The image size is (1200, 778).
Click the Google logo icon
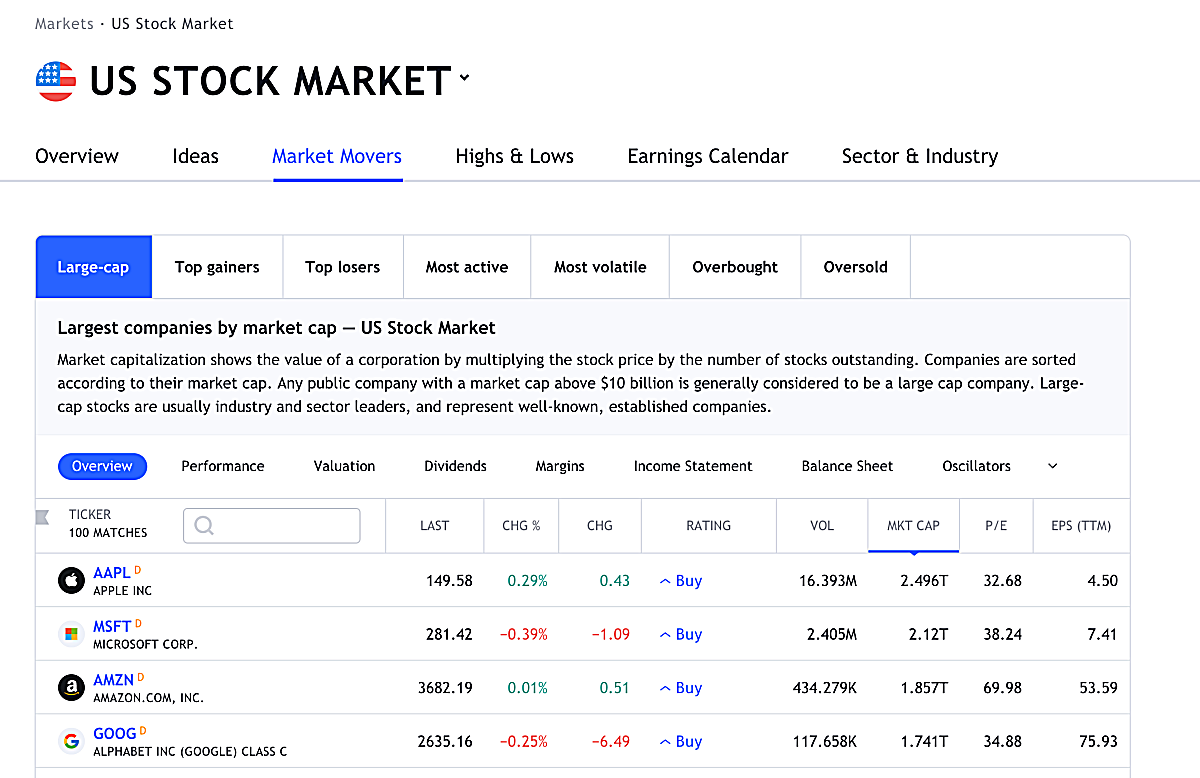[71, 742]
